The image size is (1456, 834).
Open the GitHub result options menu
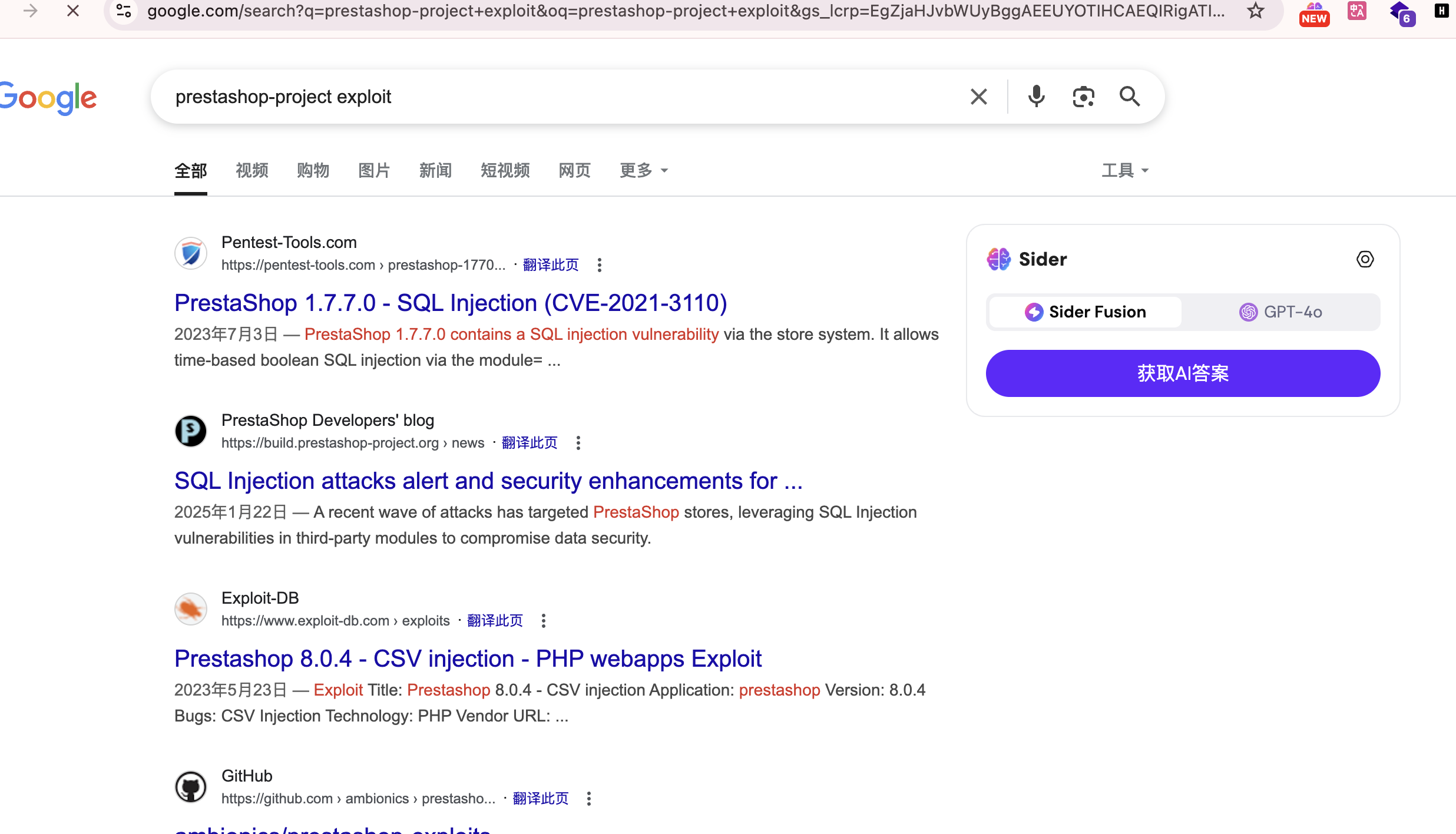pyautogui.click(x=589, y=799)
